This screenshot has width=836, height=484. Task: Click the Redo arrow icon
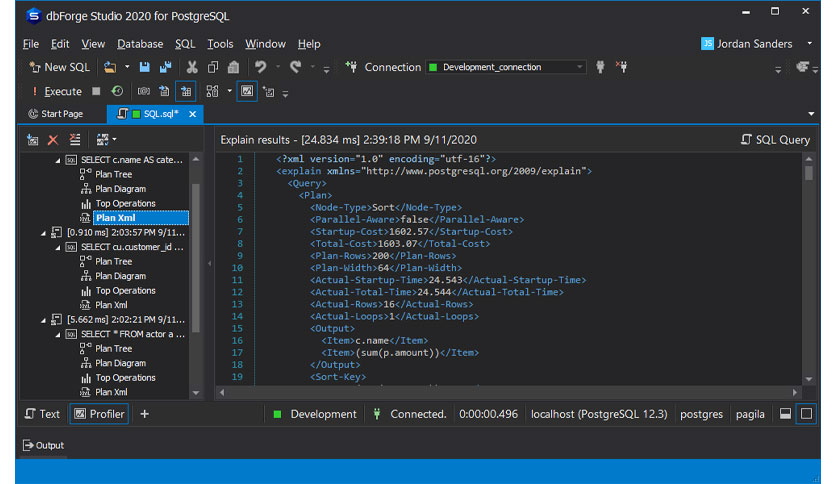[295, 67]
